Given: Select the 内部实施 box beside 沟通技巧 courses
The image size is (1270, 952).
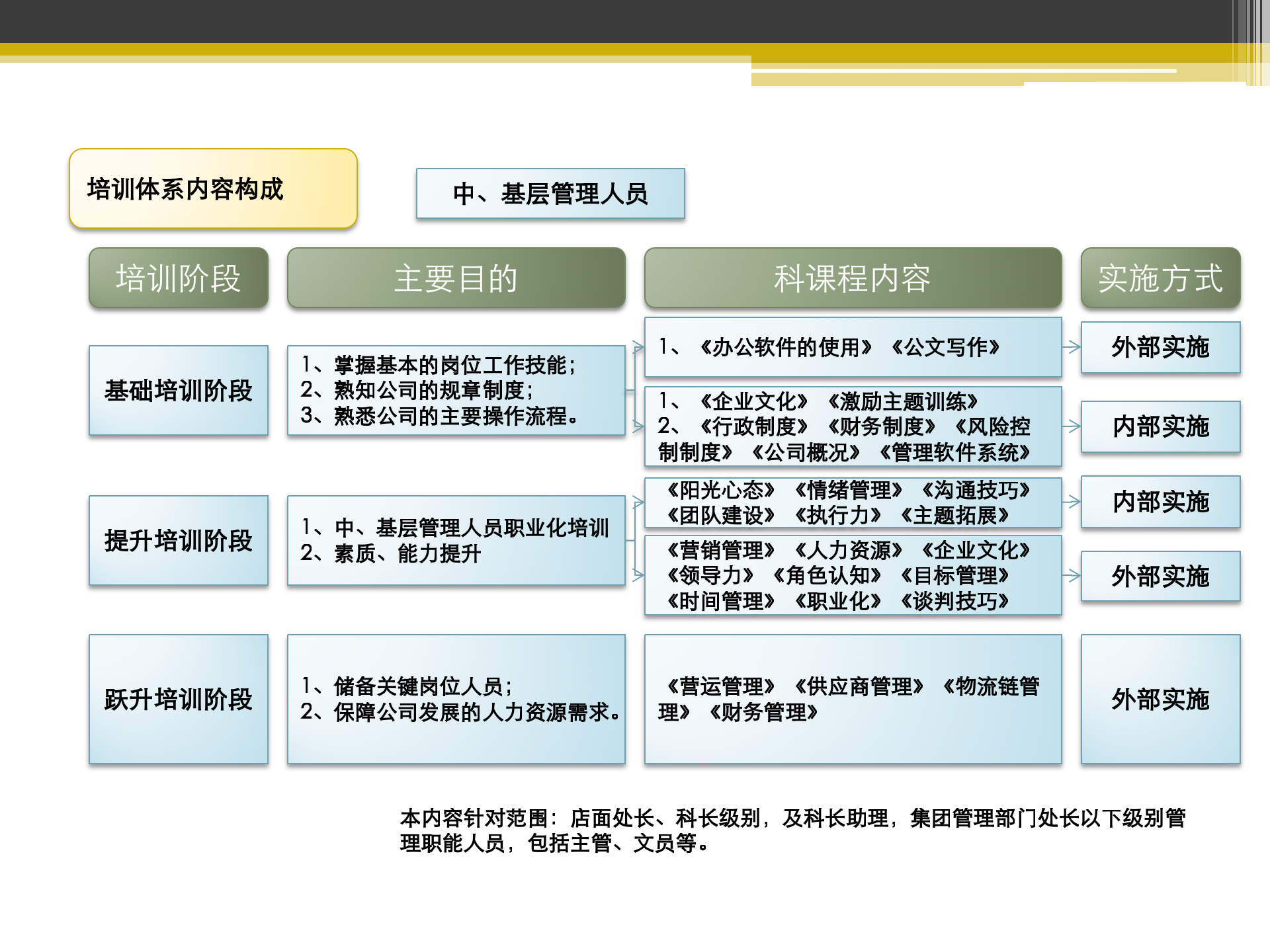Looking at the screenshot, I should [1161, 502].
